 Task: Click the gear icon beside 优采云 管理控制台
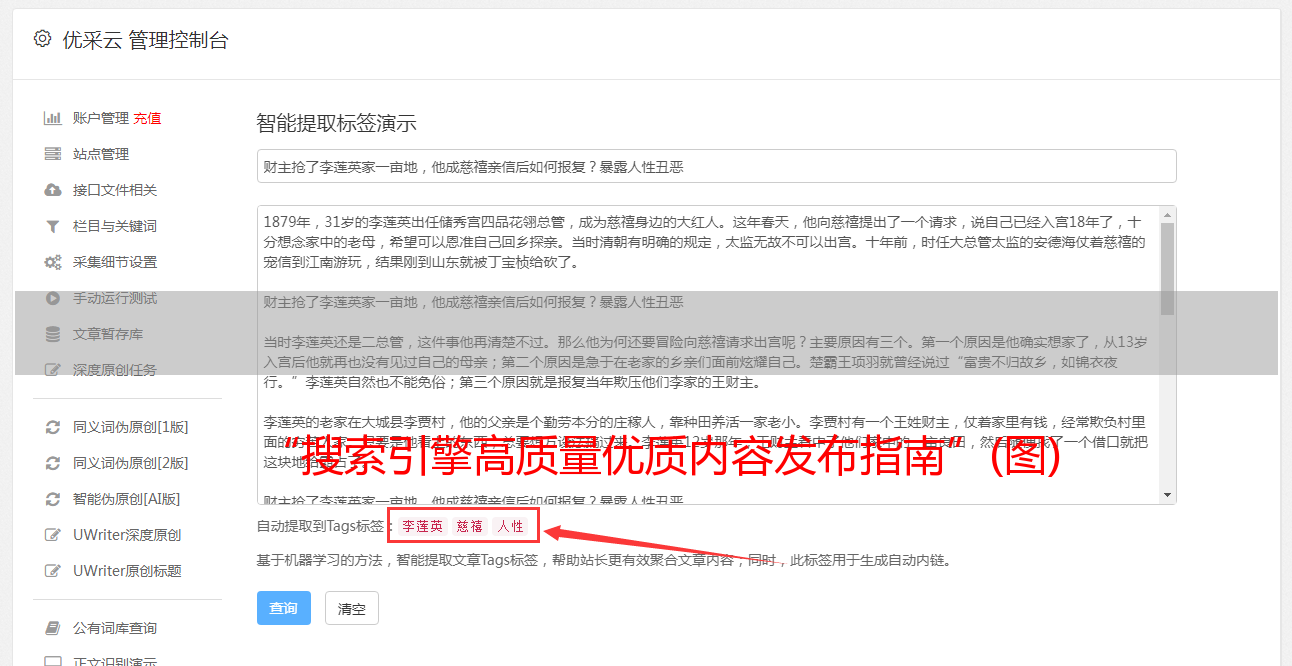(42, 39)
